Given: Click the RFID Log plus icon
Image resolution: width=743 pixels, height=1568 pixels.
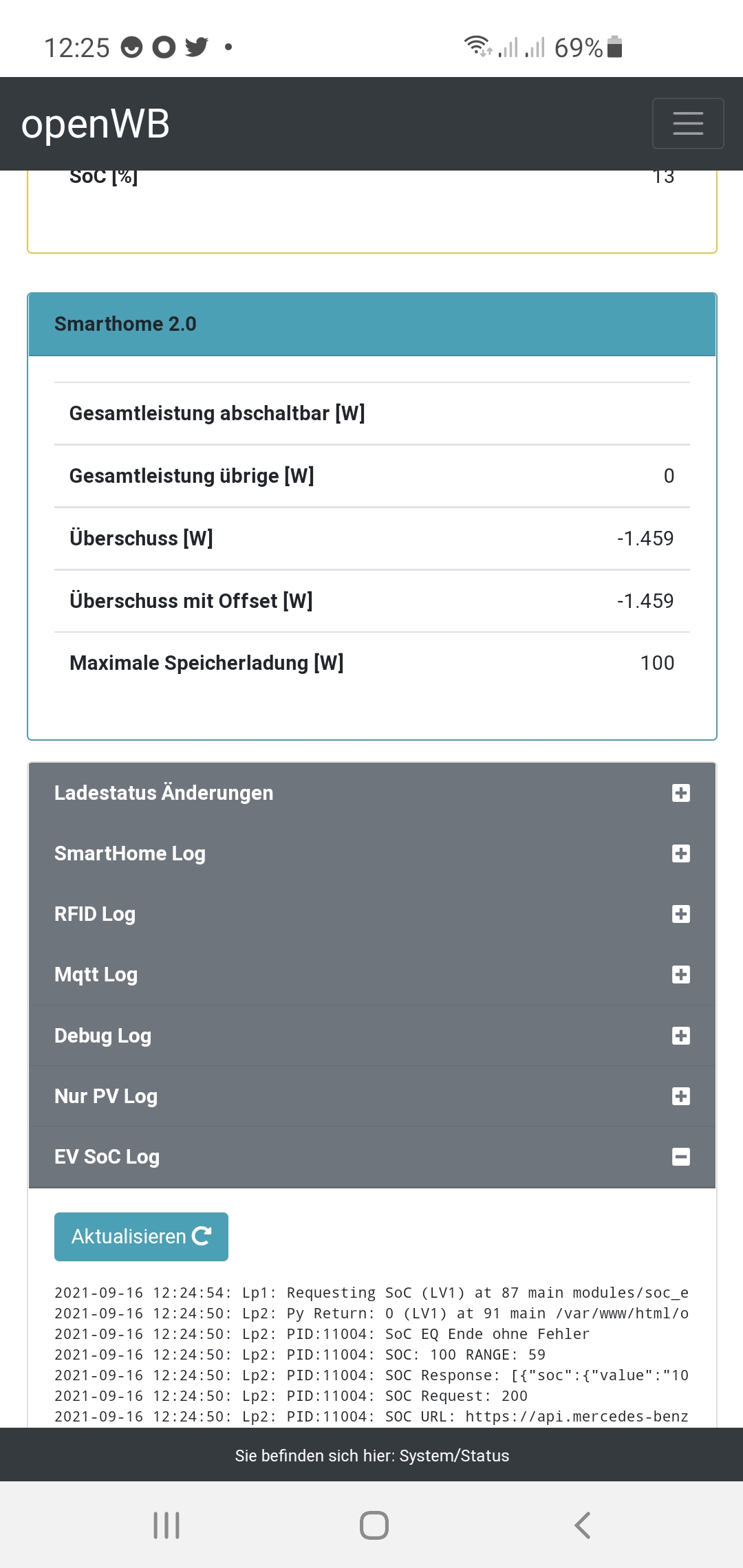Looking at the screenshot, I should (x=680, y=914).
